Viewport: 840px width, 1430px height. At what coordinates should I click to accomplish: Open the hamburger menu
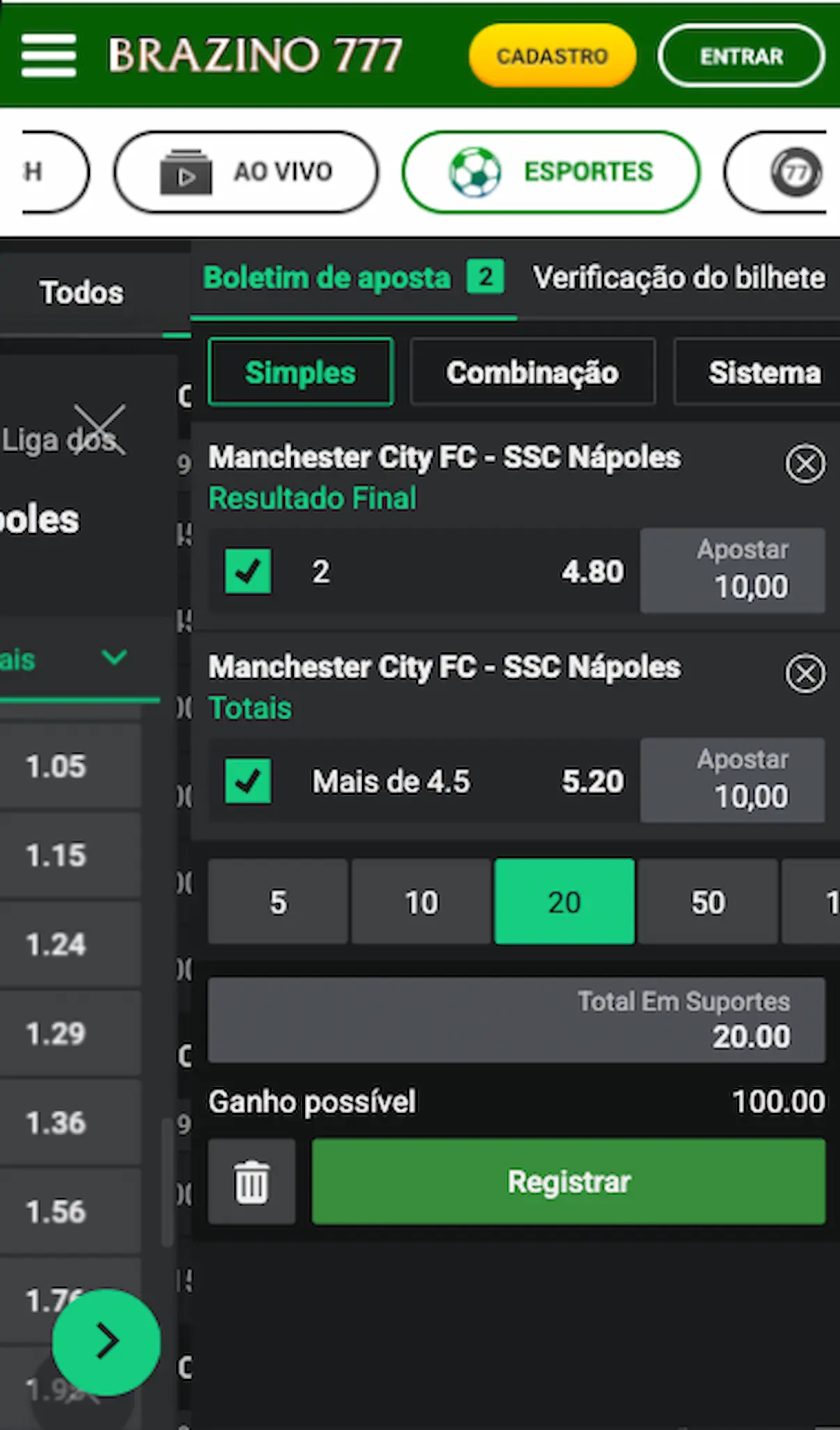(48, 55)
